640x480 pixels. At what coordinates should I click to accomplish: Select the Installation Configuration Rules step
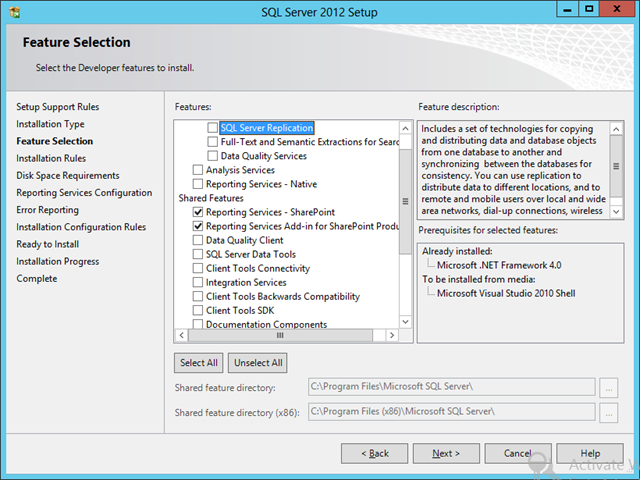click(81, 227)
